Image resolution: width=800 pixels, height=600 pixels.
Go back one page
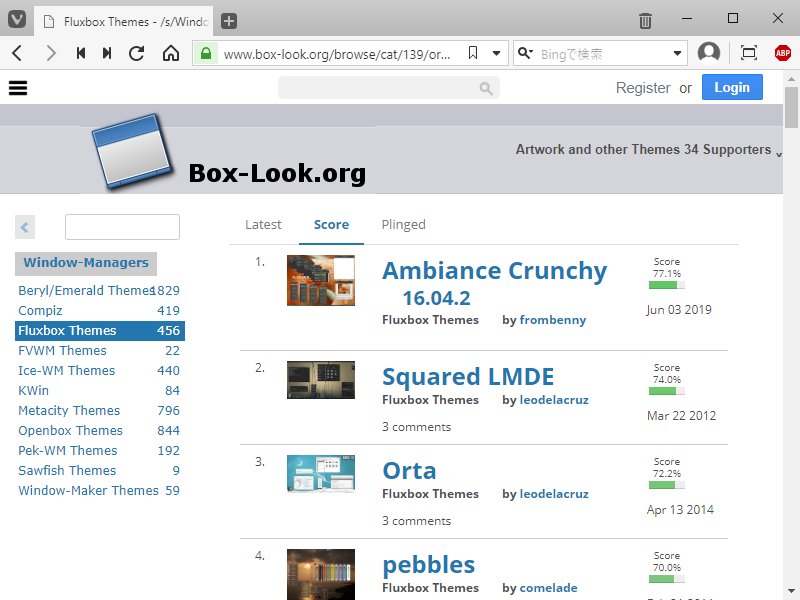click(x=17, y=53)
